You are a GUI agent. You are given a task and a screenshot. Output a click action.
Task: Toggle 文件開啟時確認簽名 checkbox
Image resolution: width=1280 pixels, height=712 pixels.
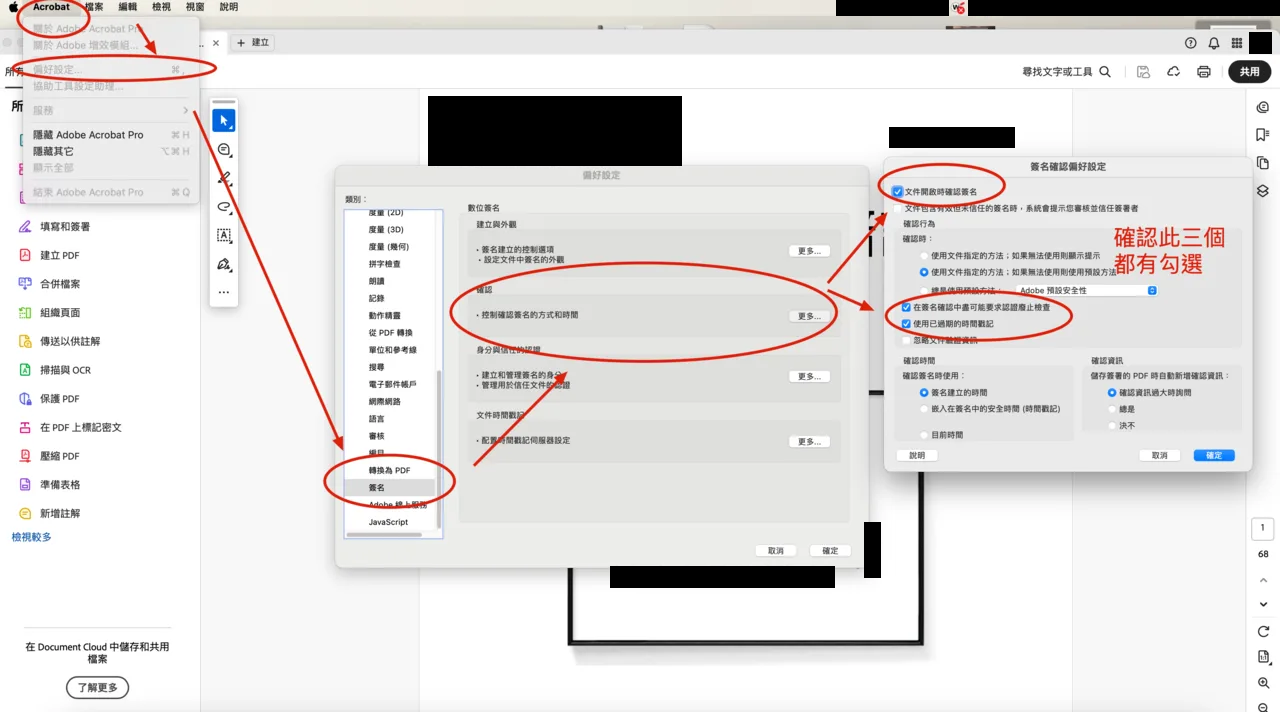coord(897,191)
